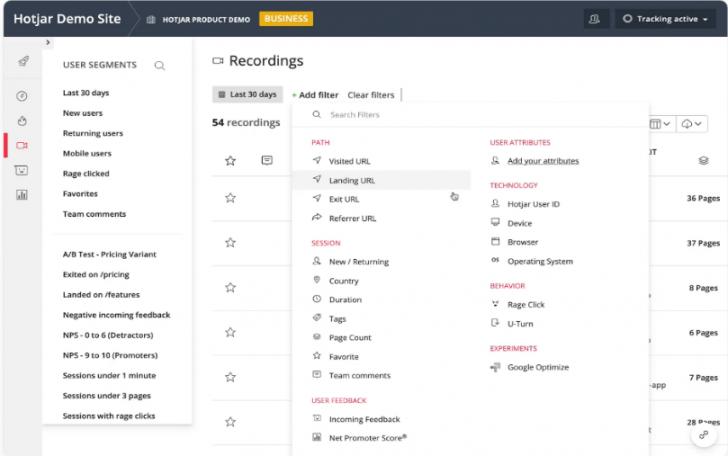Pick the Operating System filter

pos(540,261)
